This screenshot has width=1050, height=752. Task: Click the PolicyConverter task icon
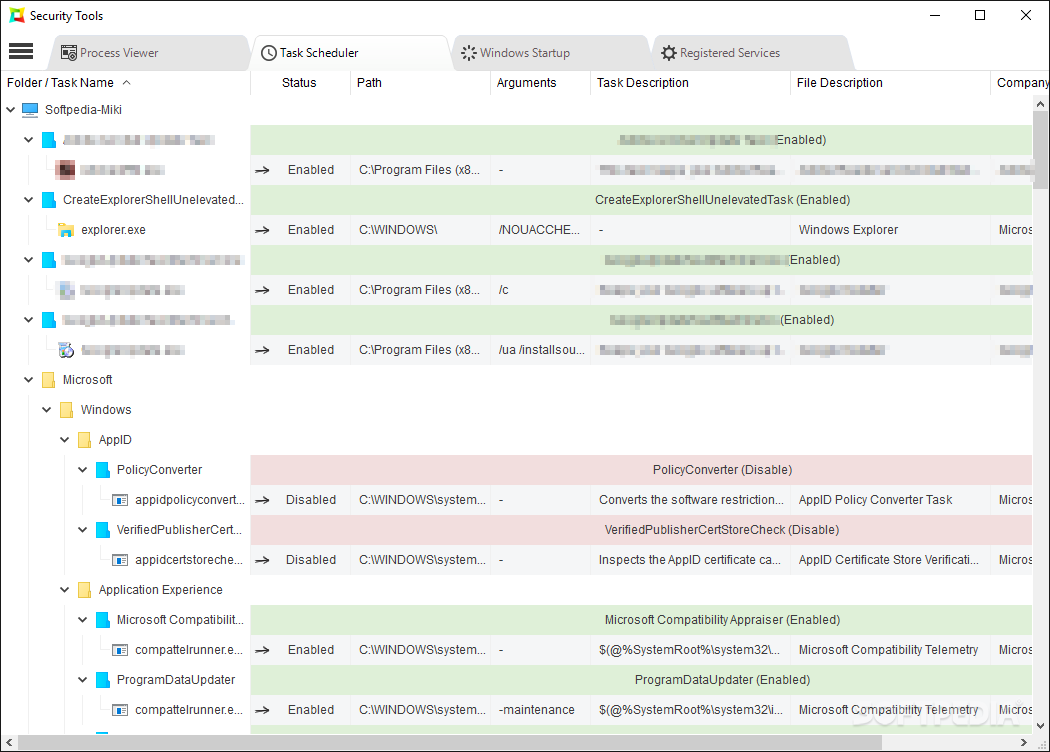coord(102,470)
